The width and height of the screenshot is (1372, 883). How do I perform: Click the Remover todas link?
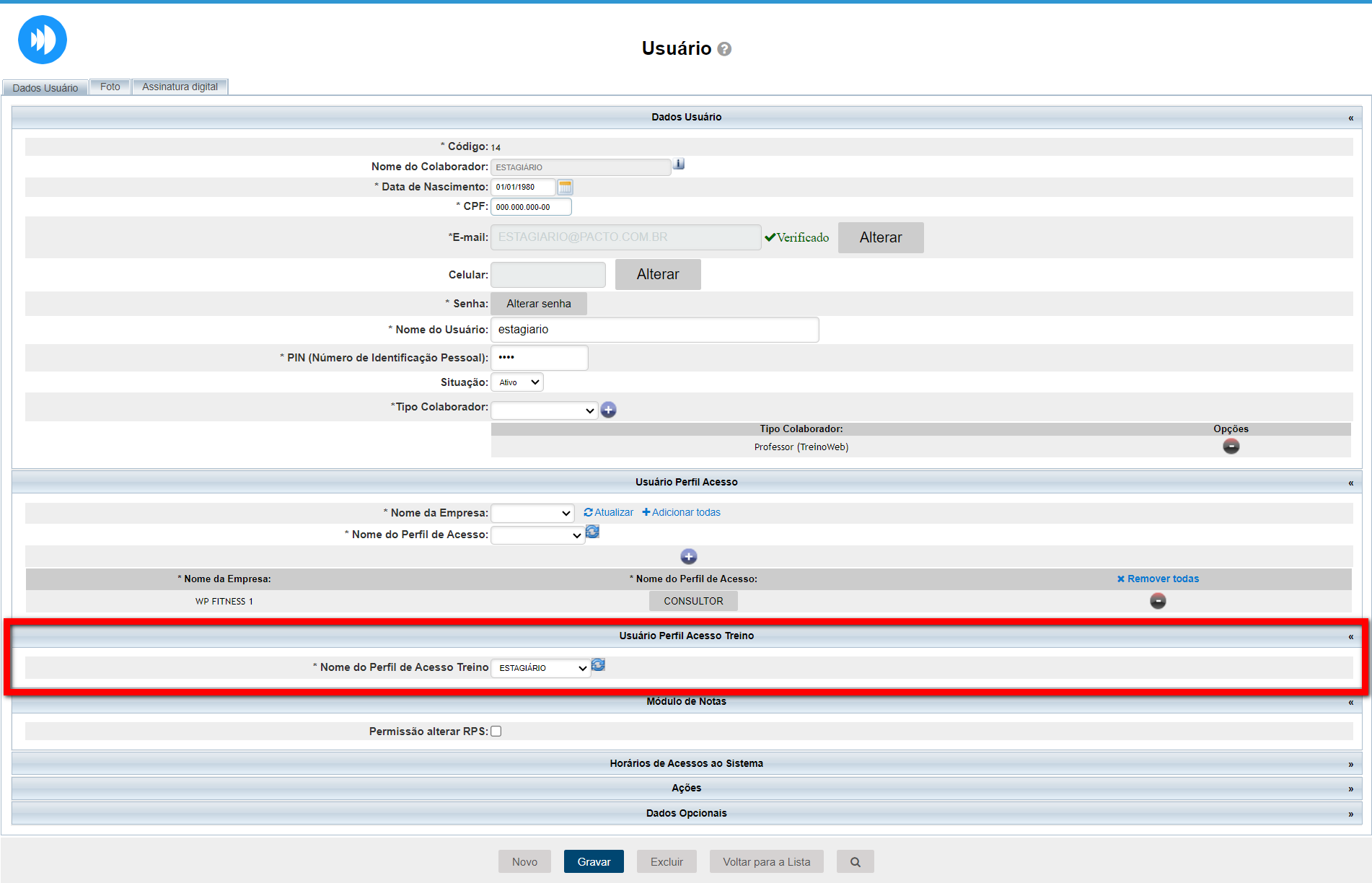coord(1158,579)
